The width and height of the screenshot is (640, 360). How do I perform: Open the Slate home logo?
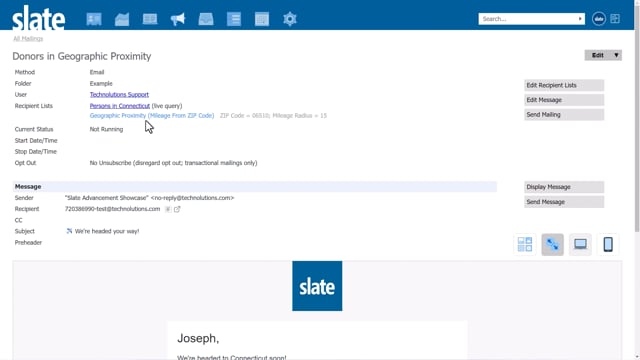click(x=38, y=18)
